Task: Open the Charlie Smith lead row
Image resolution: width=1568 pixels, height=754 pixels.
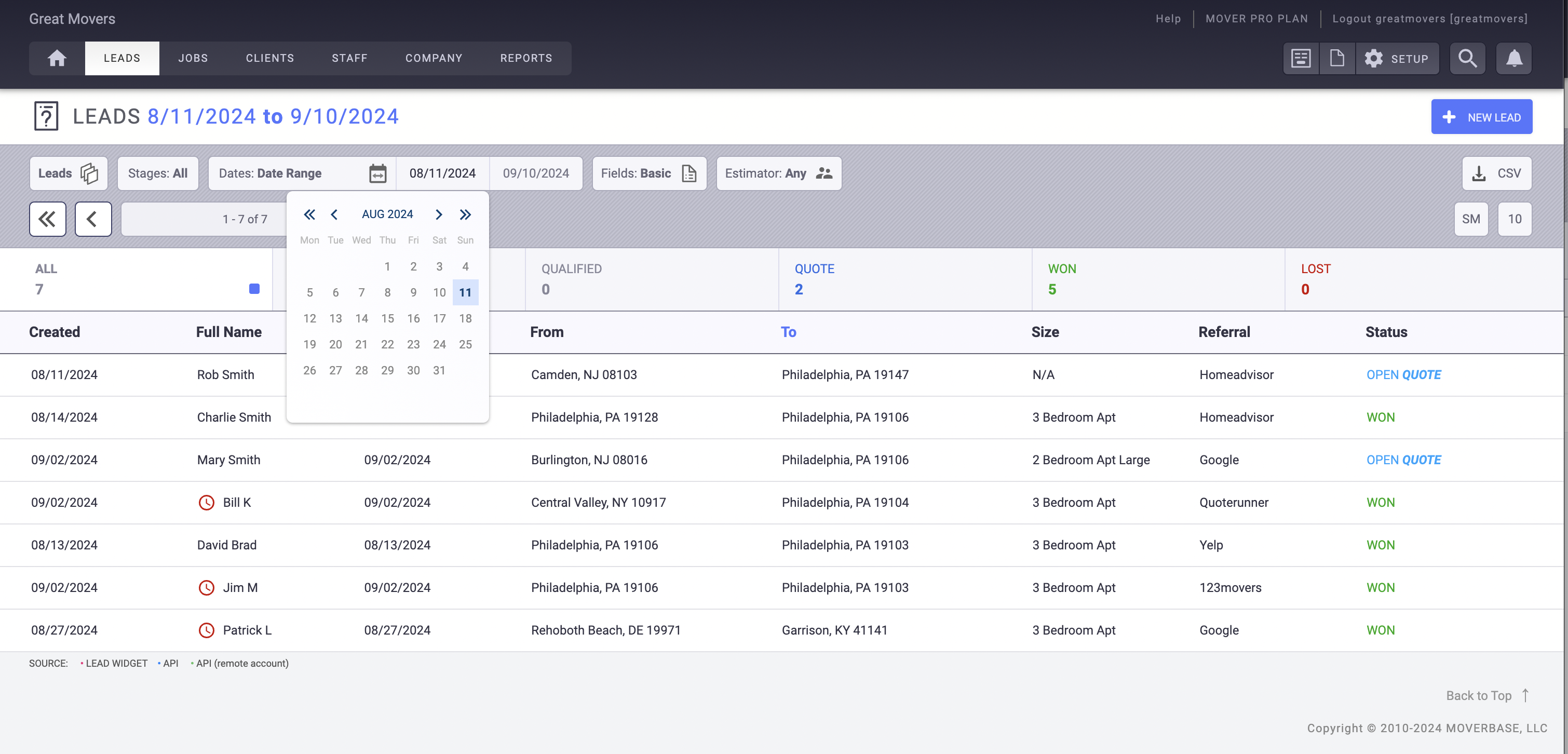Action: (781, 418)
